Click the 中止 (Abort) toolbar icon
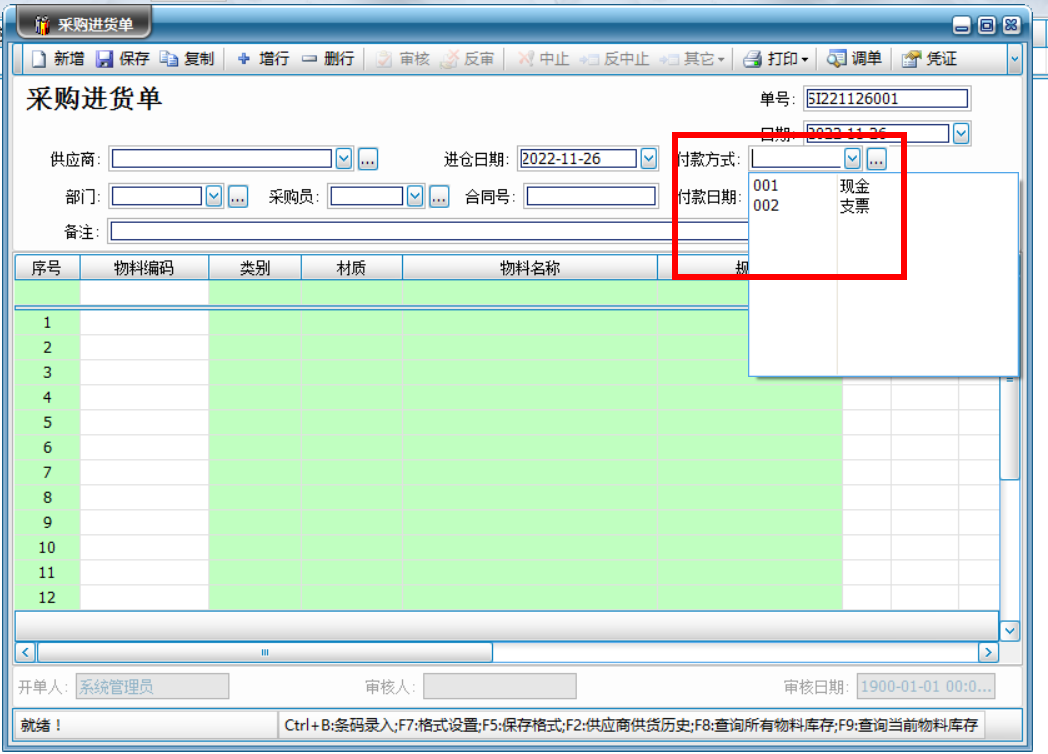This screenshot has height=754, width=1048. pos(525,59)
